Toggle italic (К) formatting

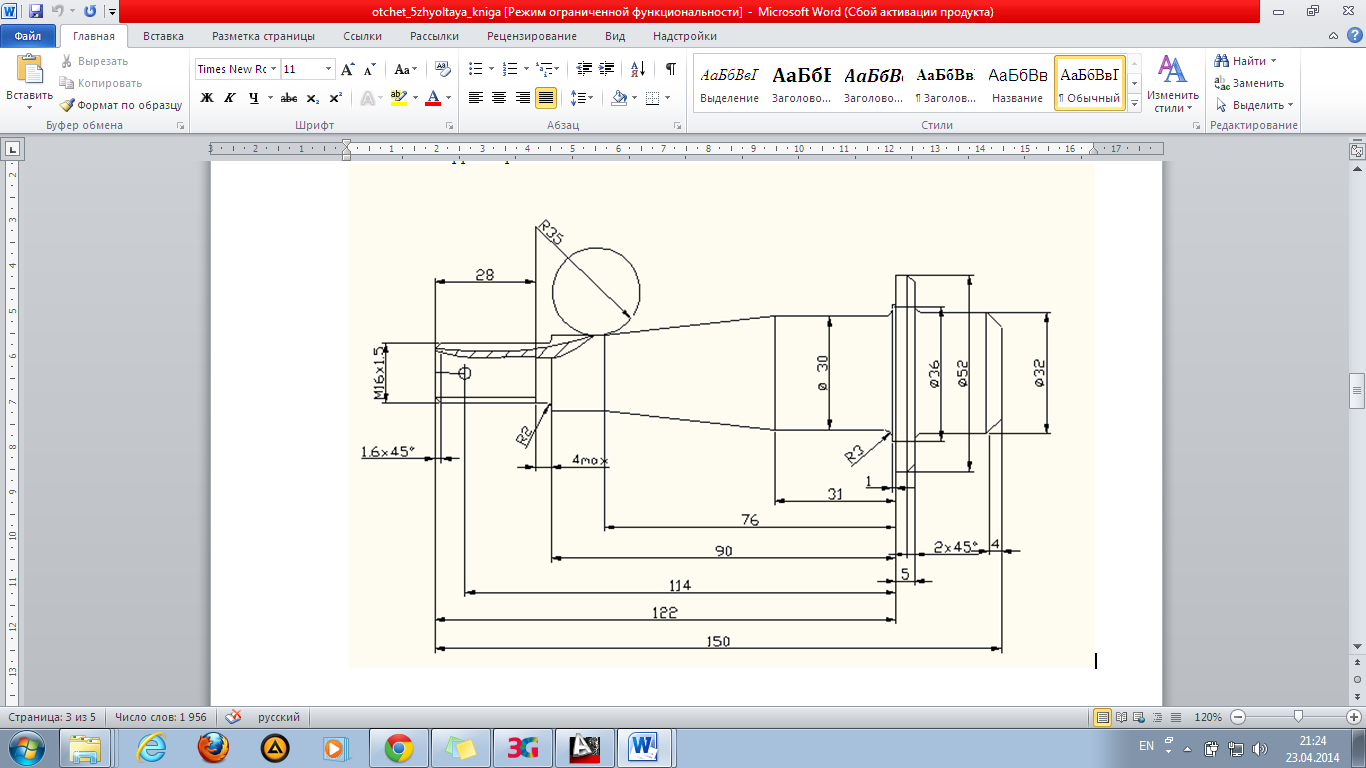[230, 98]
